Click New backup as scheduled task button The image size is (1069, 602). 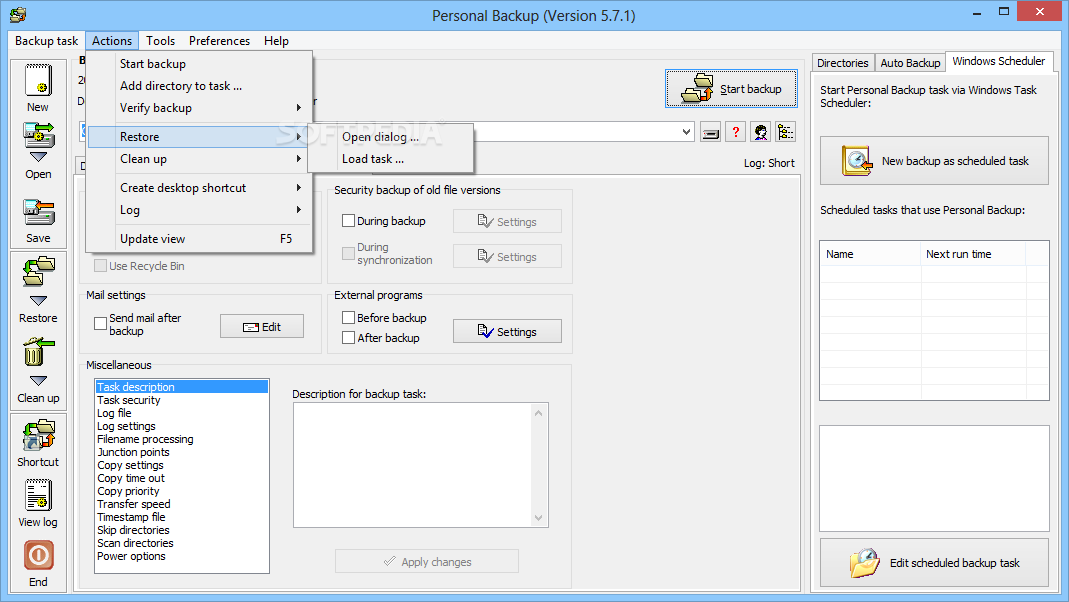934,161
